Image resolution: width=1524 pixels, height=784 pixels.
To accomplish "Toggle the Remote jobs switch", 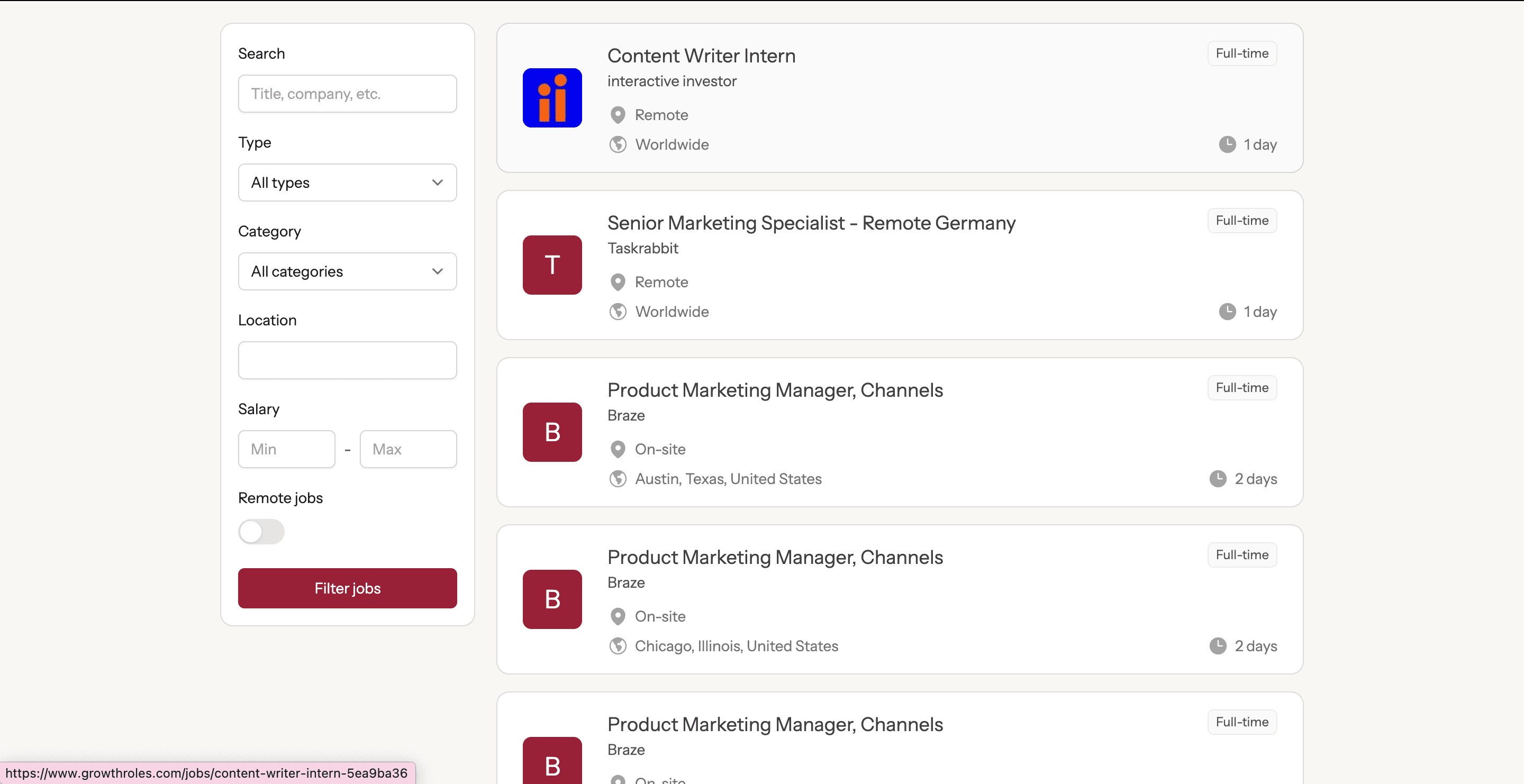I will [261, 532].
